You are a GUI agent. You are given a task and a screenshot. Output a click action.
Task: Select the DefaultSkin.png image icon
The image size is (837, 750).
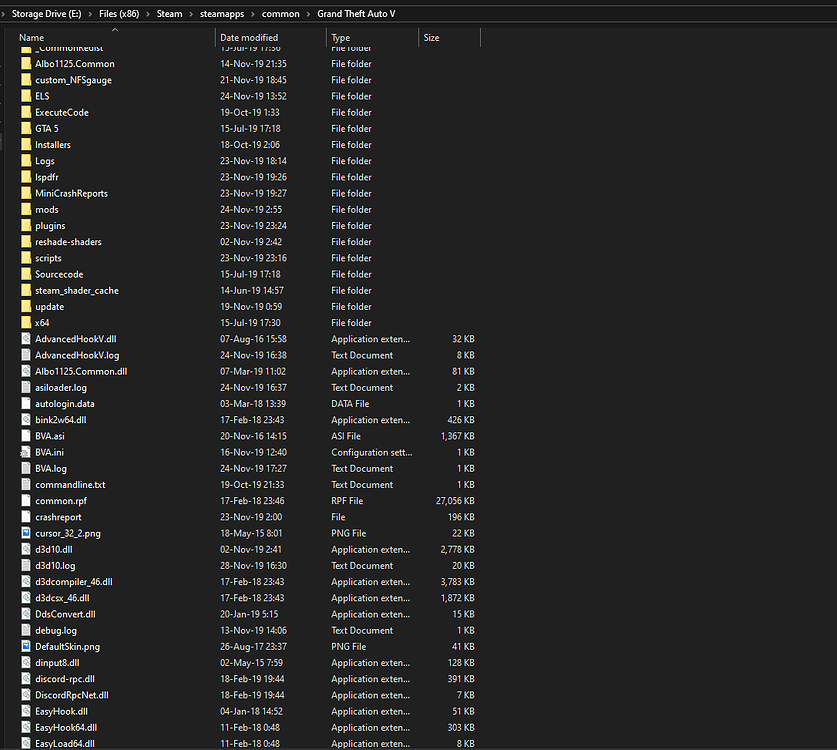[25, 646]
